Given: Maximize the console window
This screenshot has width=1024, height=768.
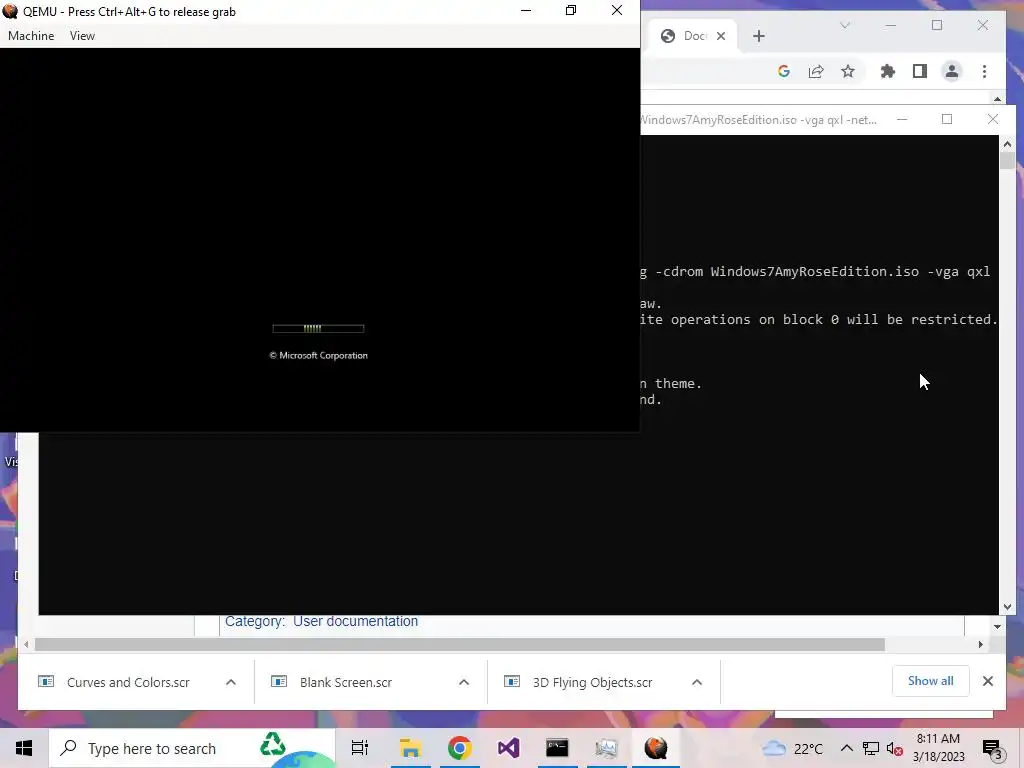Looking at the screenshot, I should (947, 120).
